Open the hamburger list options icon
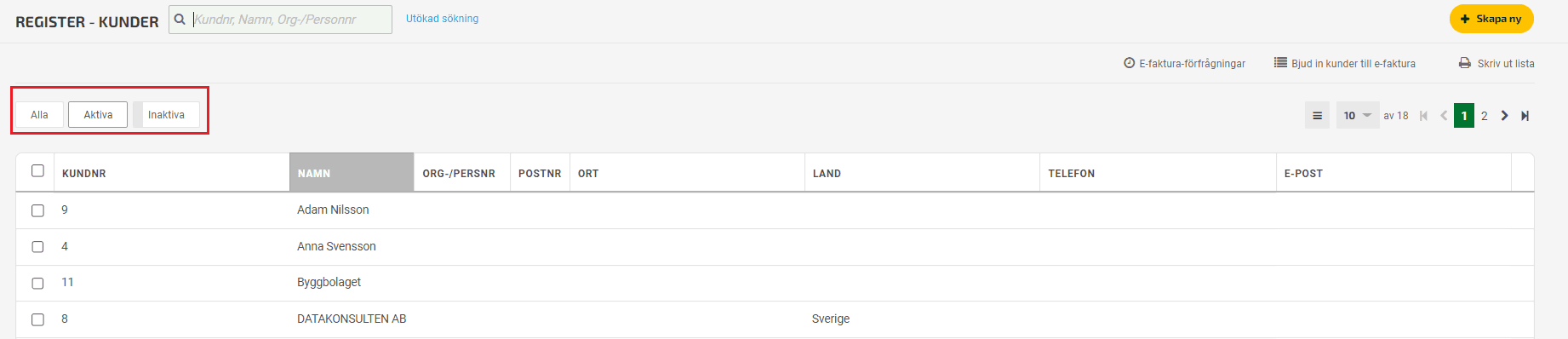1568x339 pixels. (1317, 115)
